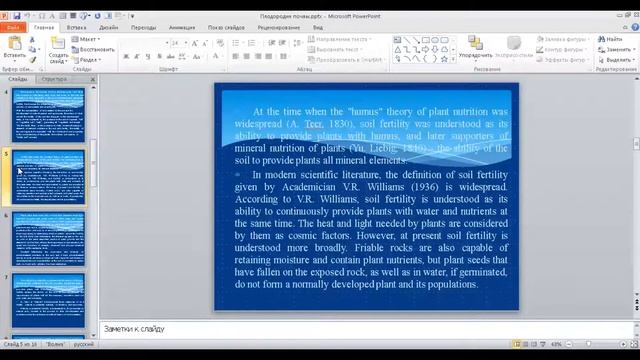Image resolution: width=640 pixels, height=360 pixels.
Task: Select slide 7 thumbnail in slides pane
Action: [x=49, y=301]
